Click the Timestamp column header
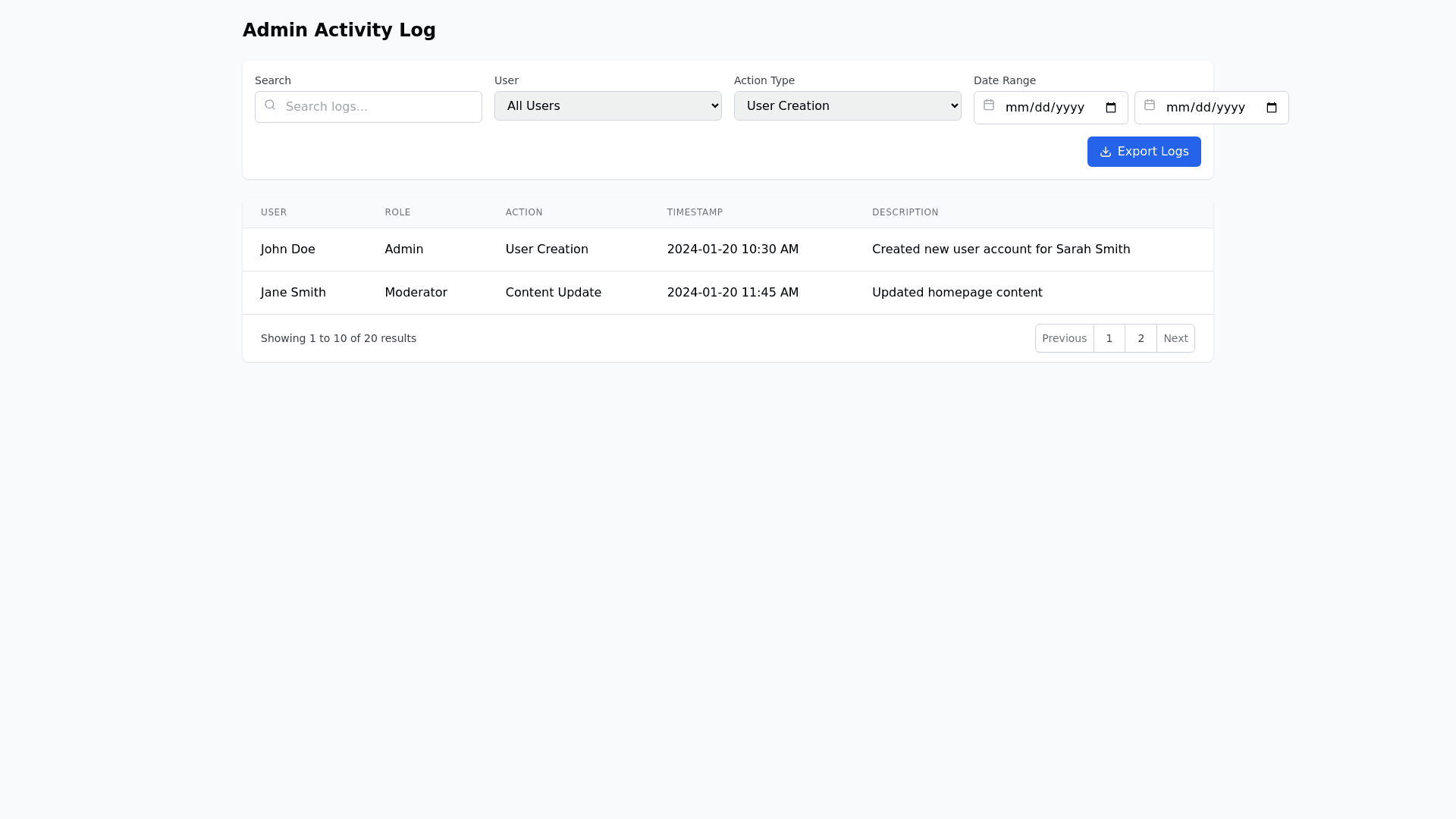1456x819 pixels. coord(695,212)
